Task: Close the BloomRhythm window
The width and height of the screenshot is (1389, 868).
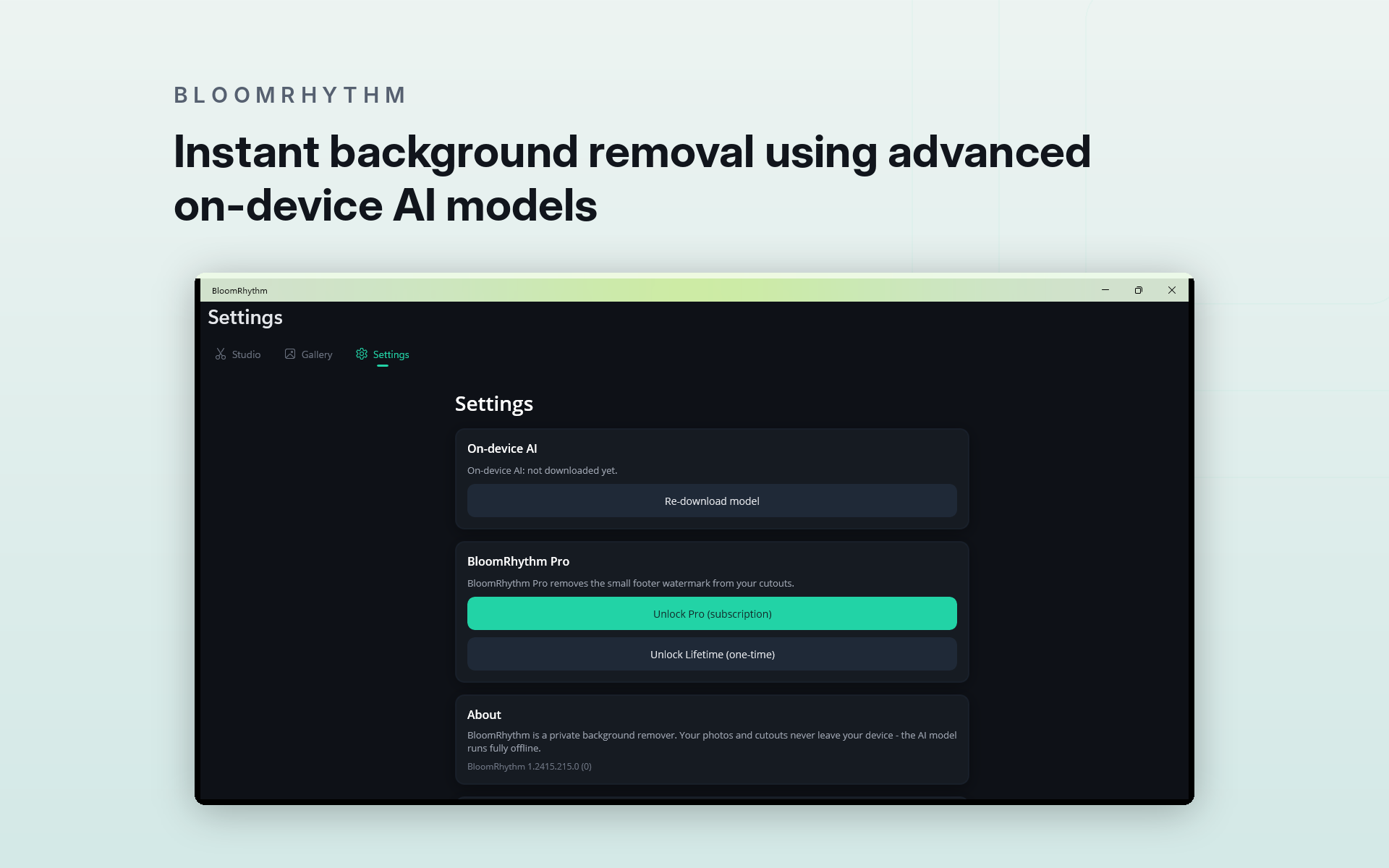Action: click(1172, 290)
